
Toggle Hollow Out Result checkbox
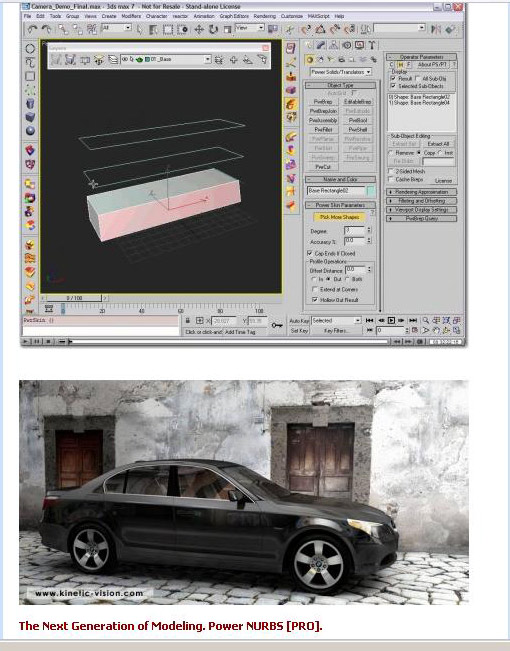(315, 300)
